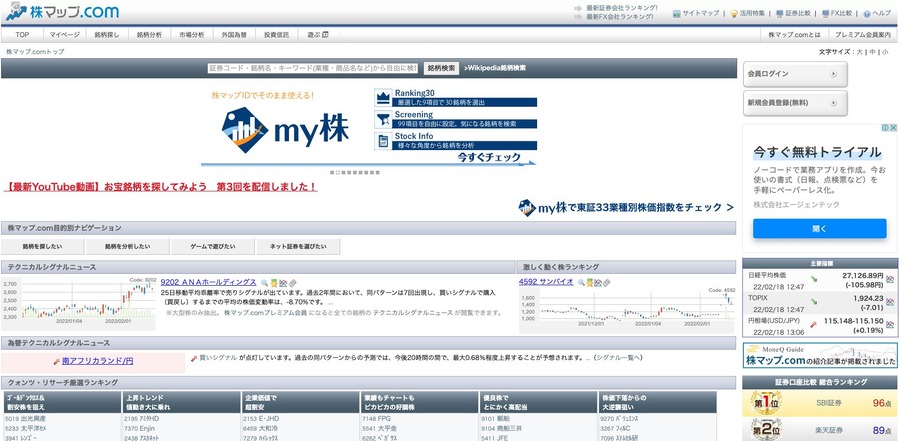This screenshot has height=441, width=900.
Task: Open the ANA 9202 candlestick chart thumbnail
Action: tap(79, 304)
